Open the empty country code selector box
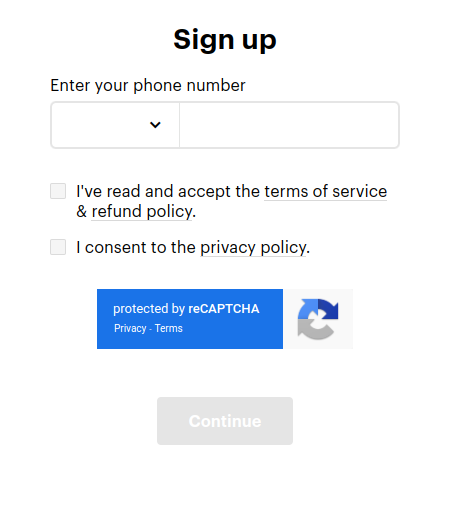The width and height of the screenshot is (449, 508). 115,125
